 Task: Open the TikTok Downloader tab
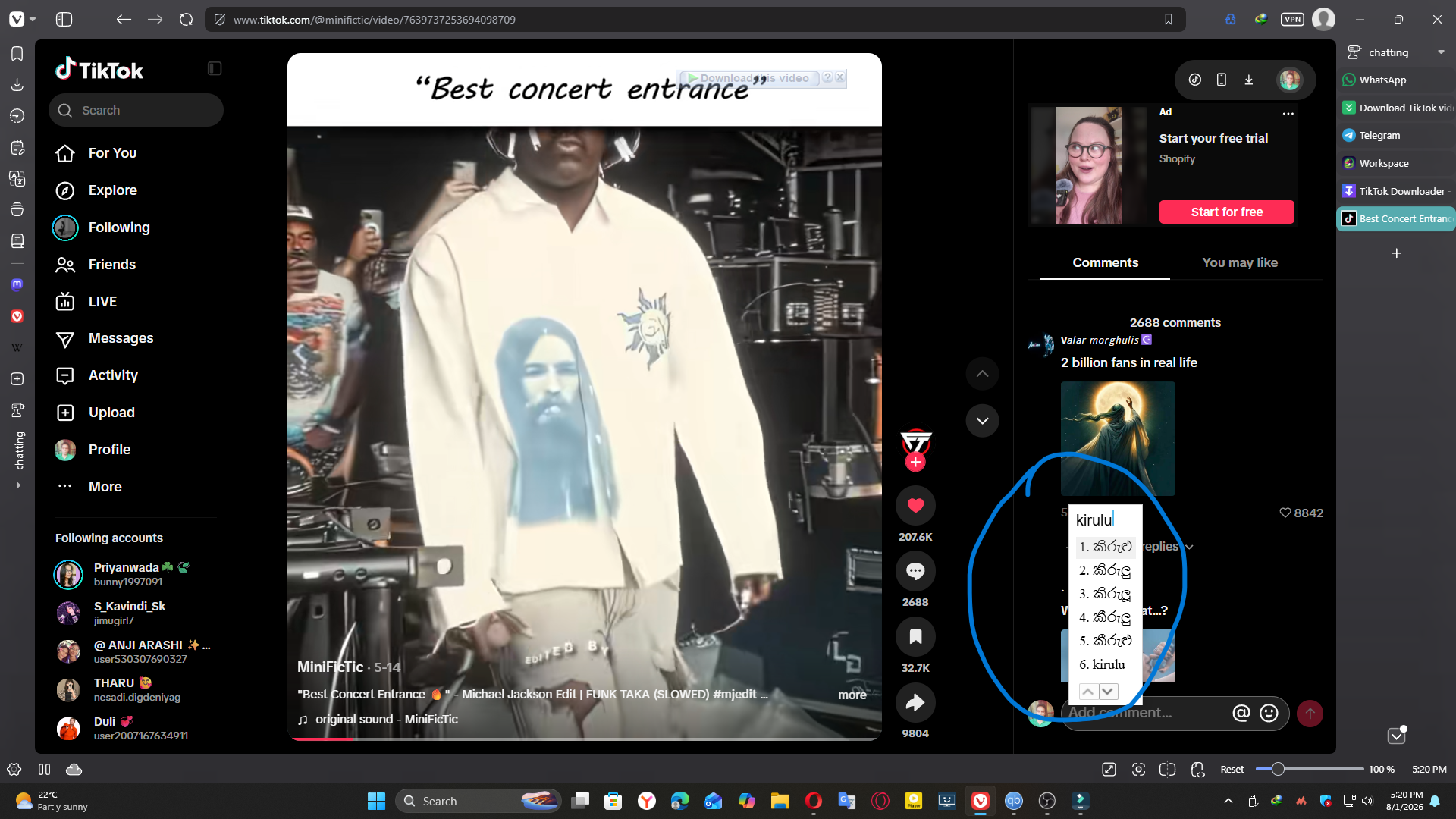pyautogui.click(x=1396, y=191)
